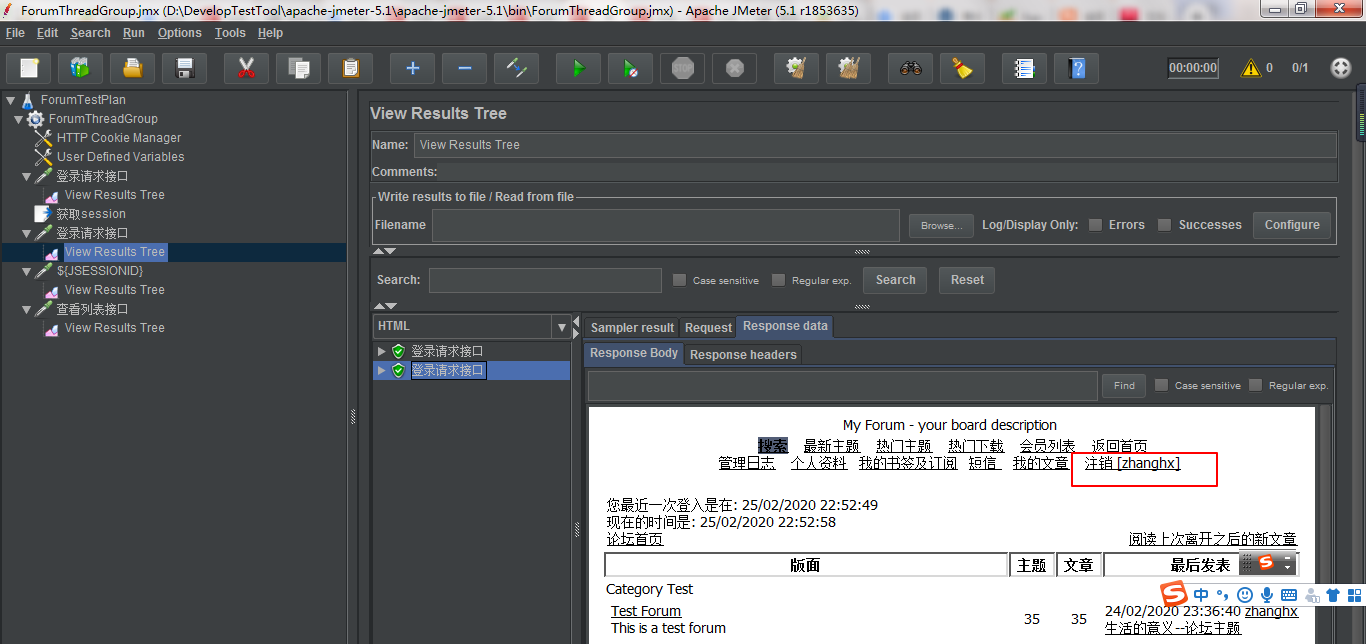Open the File menu
This screenshot has width=1366, height=644.
[15, 33]
